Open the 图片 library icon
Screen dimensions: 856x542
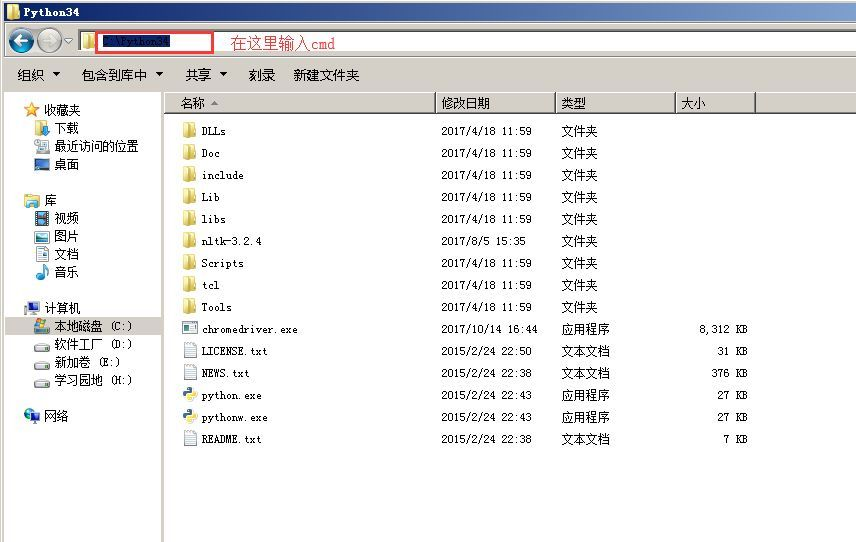tap(42, 236)
